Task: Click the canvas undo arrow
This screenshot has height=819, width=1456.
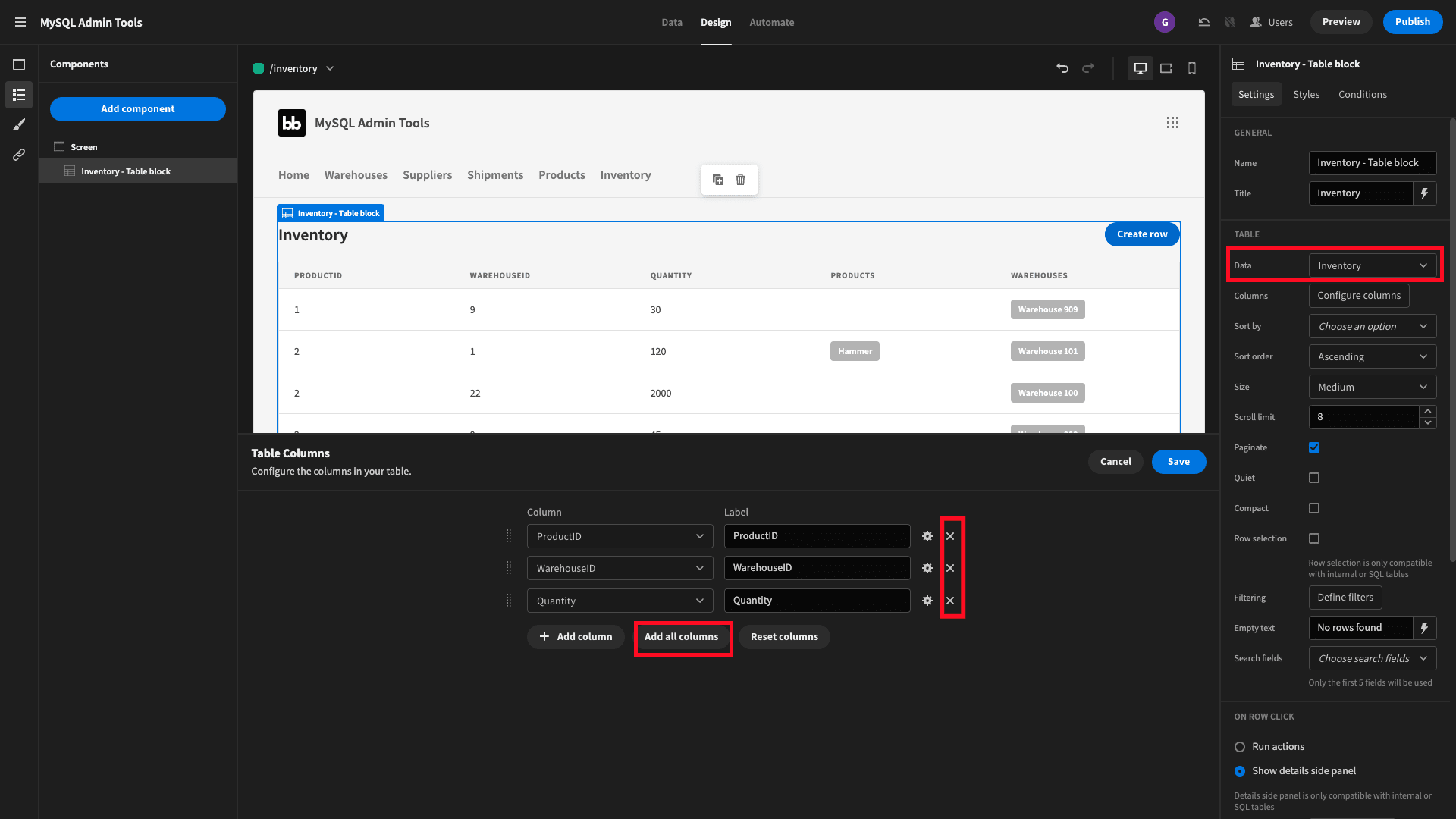Action: pyautogui.click(x=1062, y=68)
